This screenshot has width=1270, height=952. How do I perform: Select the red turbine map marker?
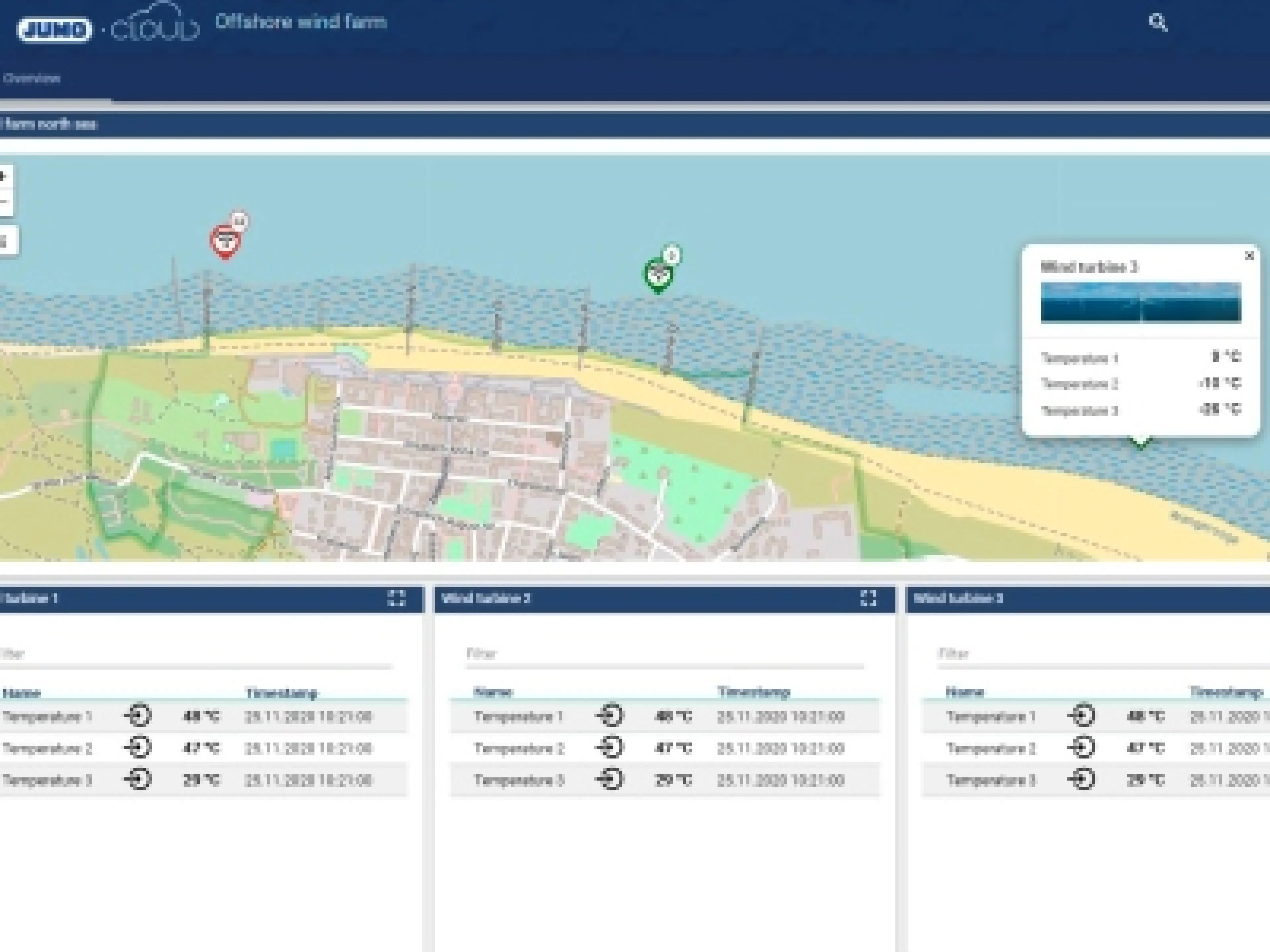tap(225, 242)
